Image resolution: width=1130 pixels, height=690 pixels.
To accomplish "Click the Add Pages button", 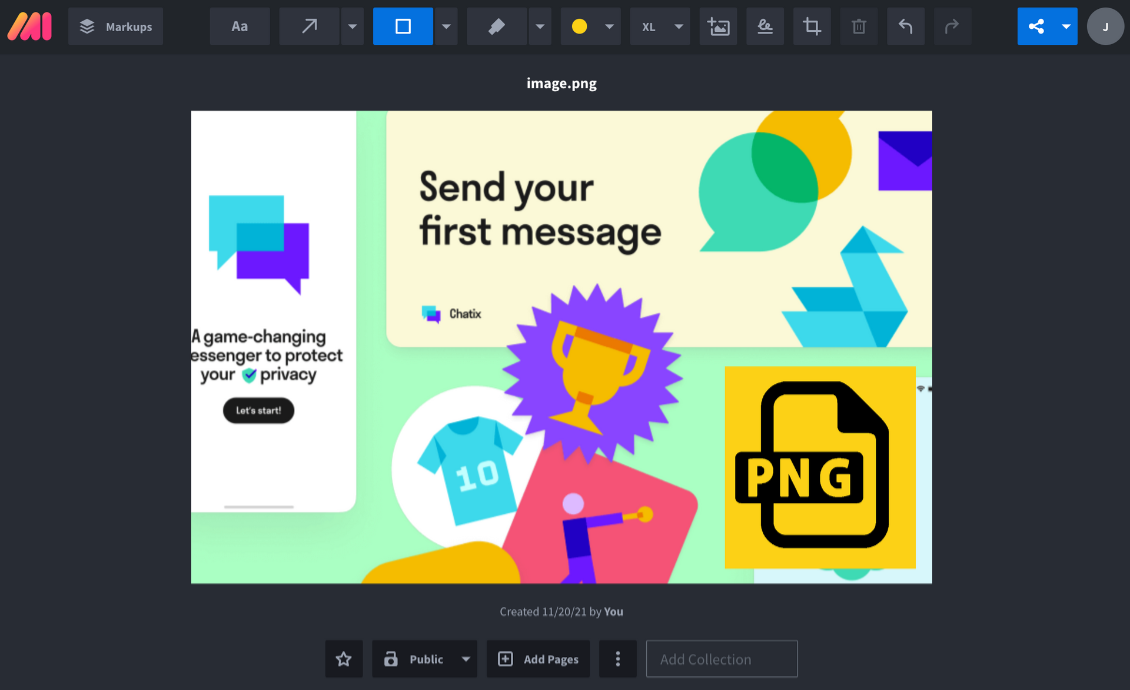I will 538,659.
